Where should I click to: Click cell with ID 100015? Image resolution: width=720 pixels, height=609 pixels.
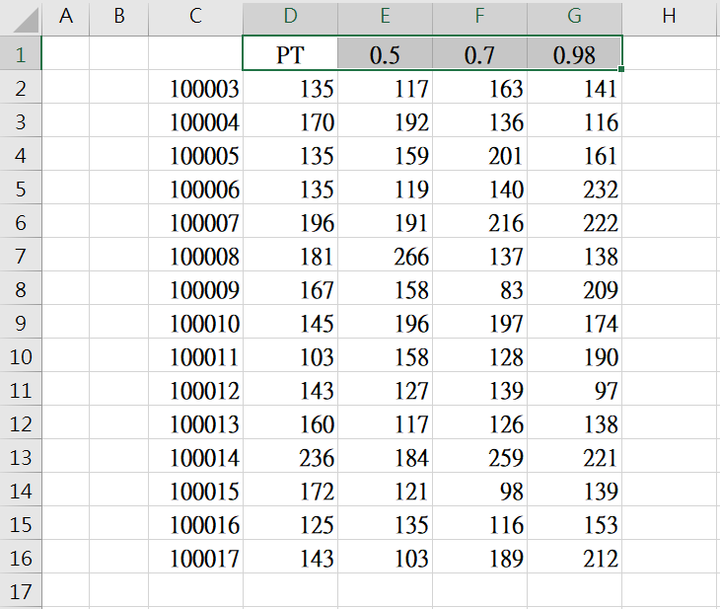pos(196,490)
